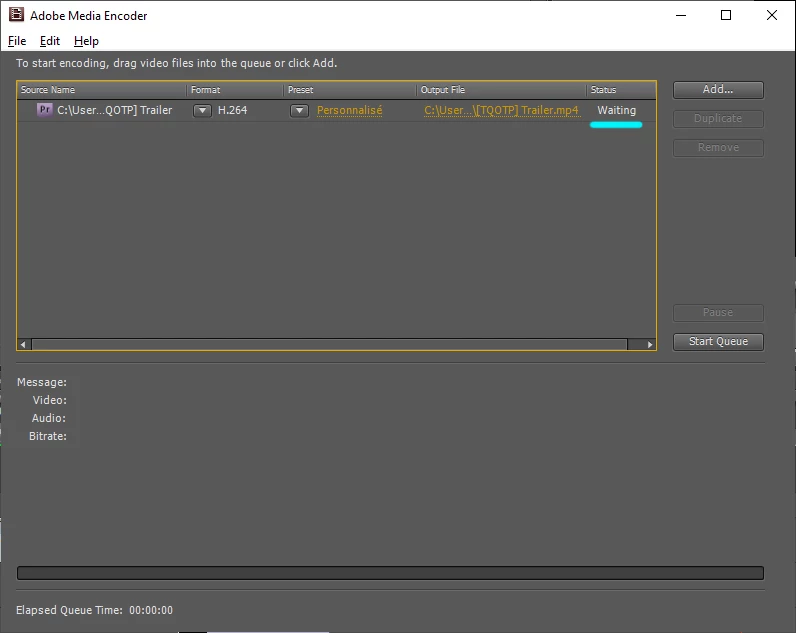This screenshot has width=796, height=633.
Task: Open the Personnalisé preset link
Action: point(349,110)
